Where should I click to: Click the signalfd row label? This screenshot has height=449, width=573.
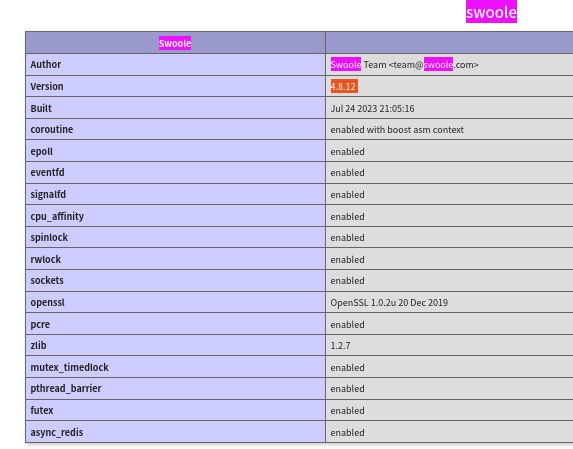tap(48, 194)
